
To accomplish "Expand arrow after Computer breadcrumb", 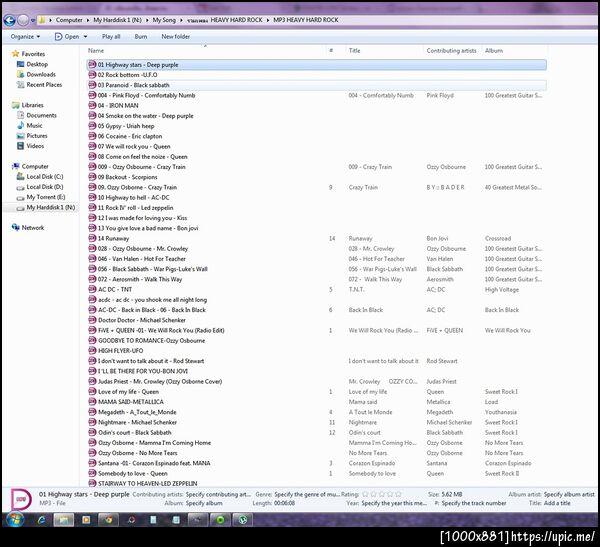I will 88,20.
